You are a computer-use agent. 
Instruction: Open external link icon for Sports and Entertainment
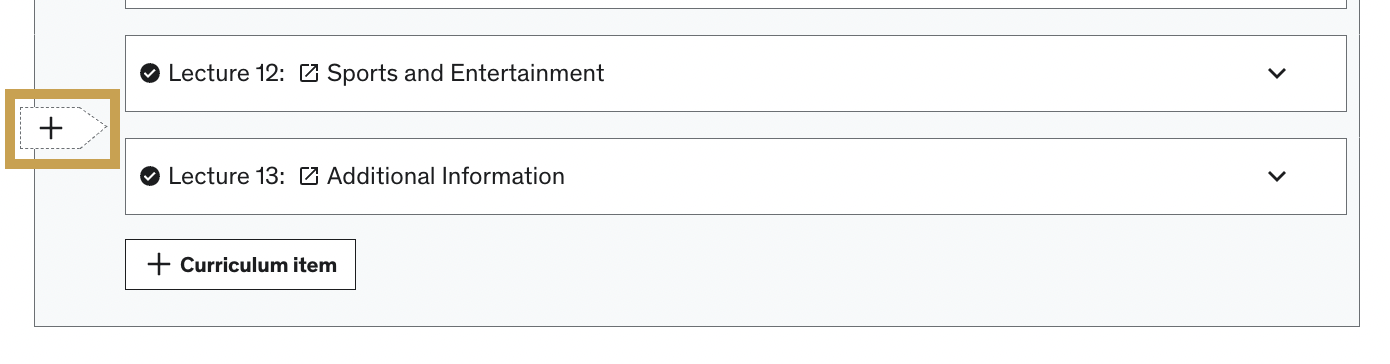tap(309, 73)
